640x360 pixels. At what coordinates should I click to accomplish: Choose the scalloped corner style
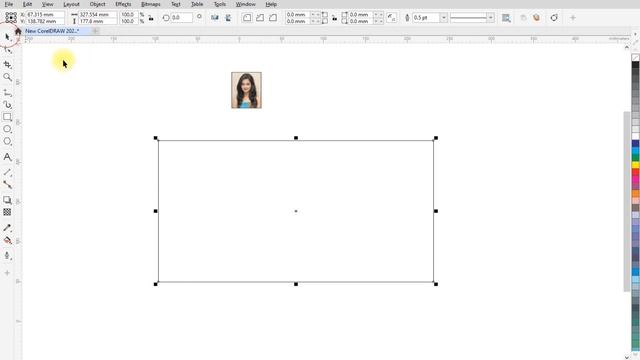click(x=260, y=18)
